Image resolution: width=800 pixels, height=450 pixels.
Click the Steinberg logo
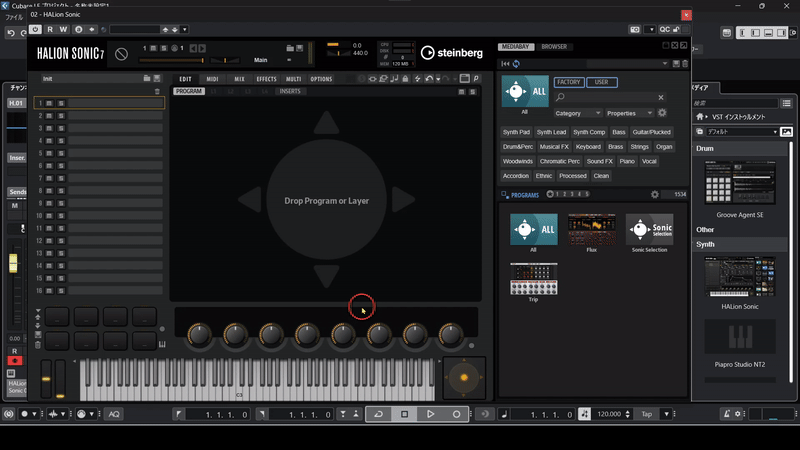point(452,53)
